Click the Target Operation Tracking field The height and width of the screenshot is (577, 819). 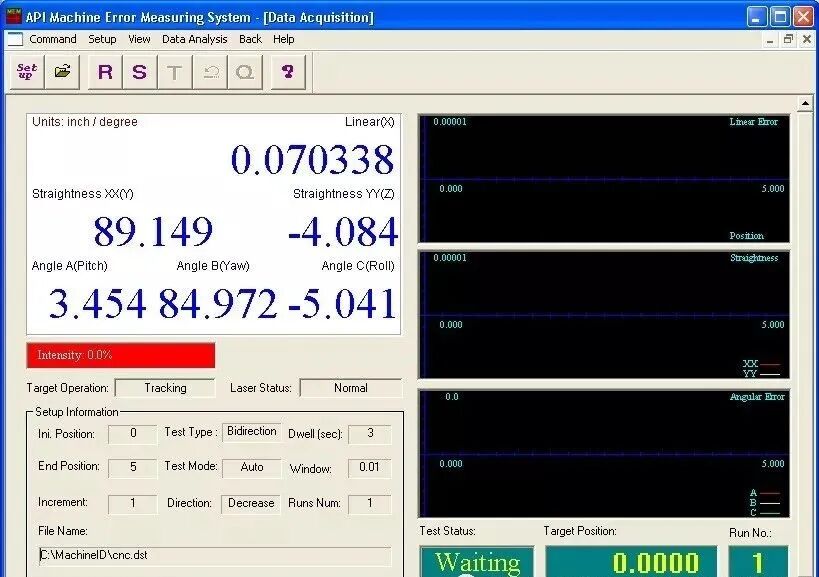165,388
